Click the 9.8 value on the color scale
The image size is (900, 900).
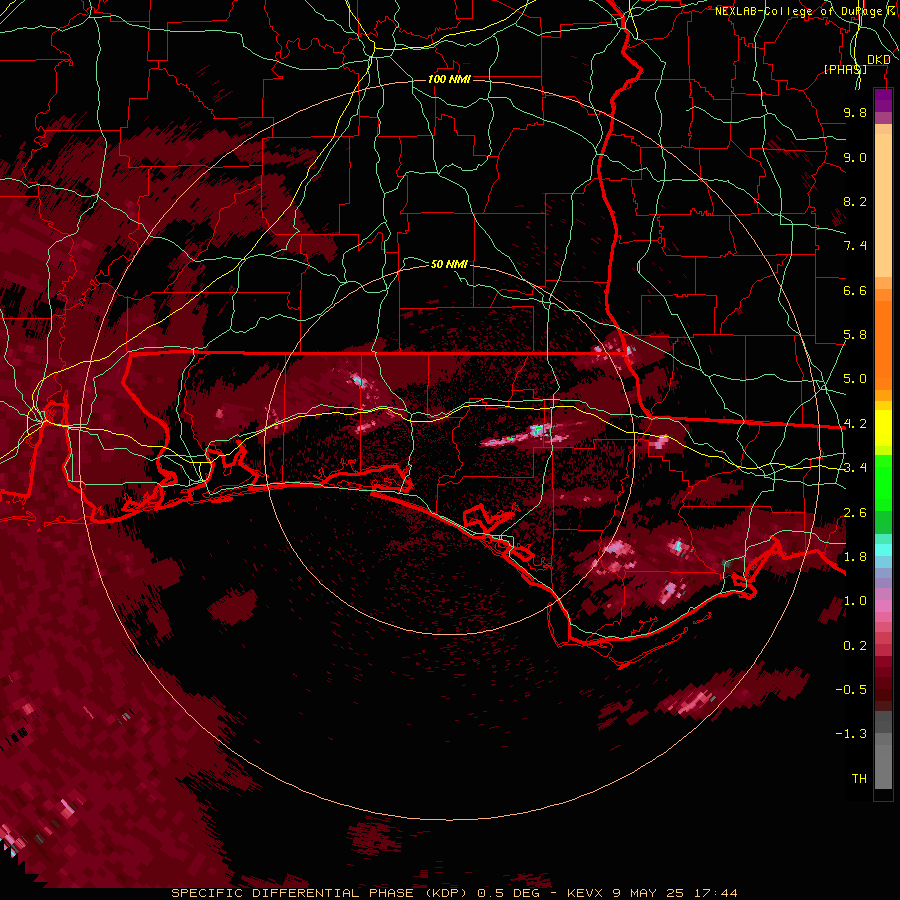(855, 112)
